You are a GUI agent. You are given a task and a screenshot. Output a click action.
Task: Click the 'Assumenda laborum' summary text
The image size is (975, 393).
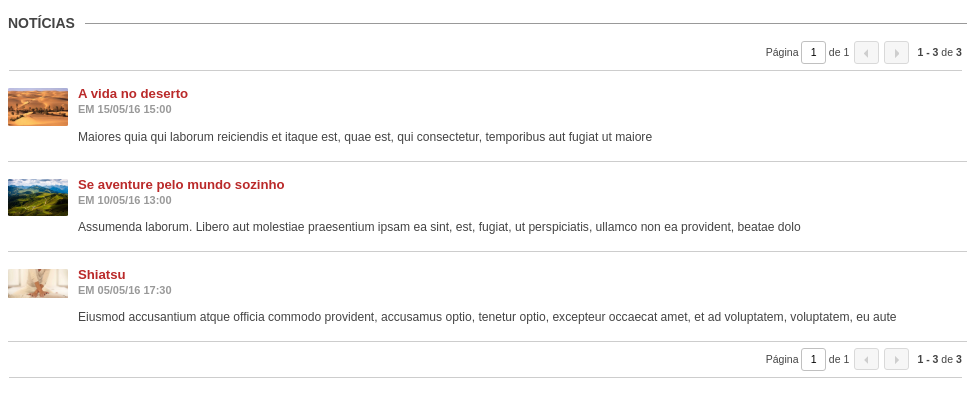pos(439,227)
